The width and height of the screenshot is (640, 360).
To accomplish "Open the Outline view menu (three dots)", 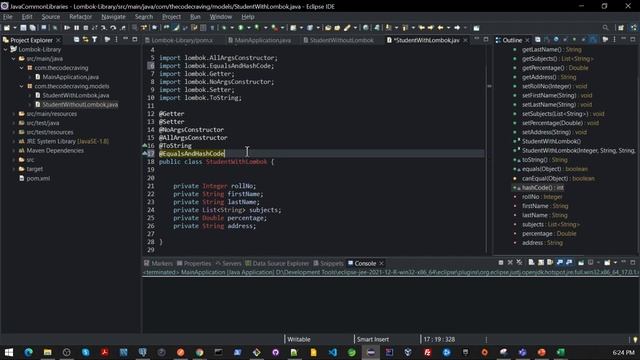I will [614, 40].
